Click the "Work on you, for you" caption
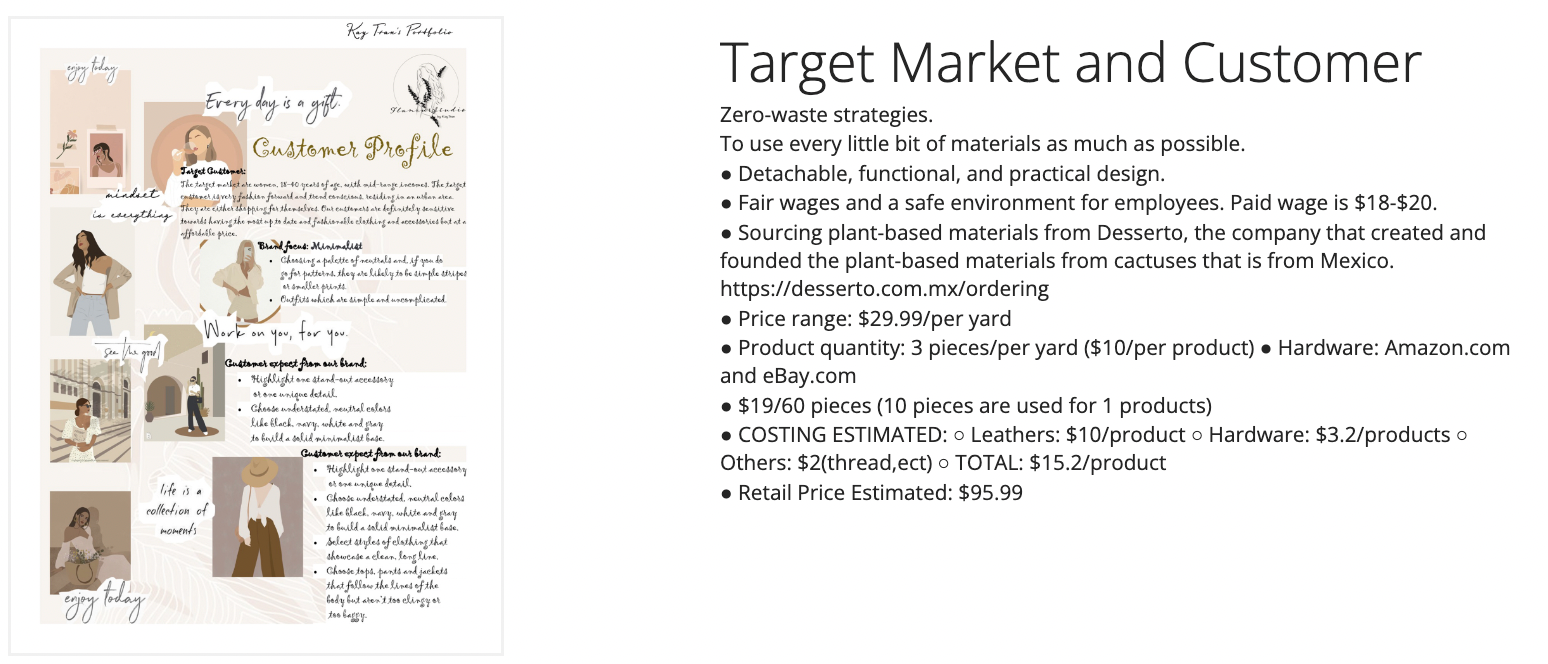The image size is (1548, 664). point(276,331)
